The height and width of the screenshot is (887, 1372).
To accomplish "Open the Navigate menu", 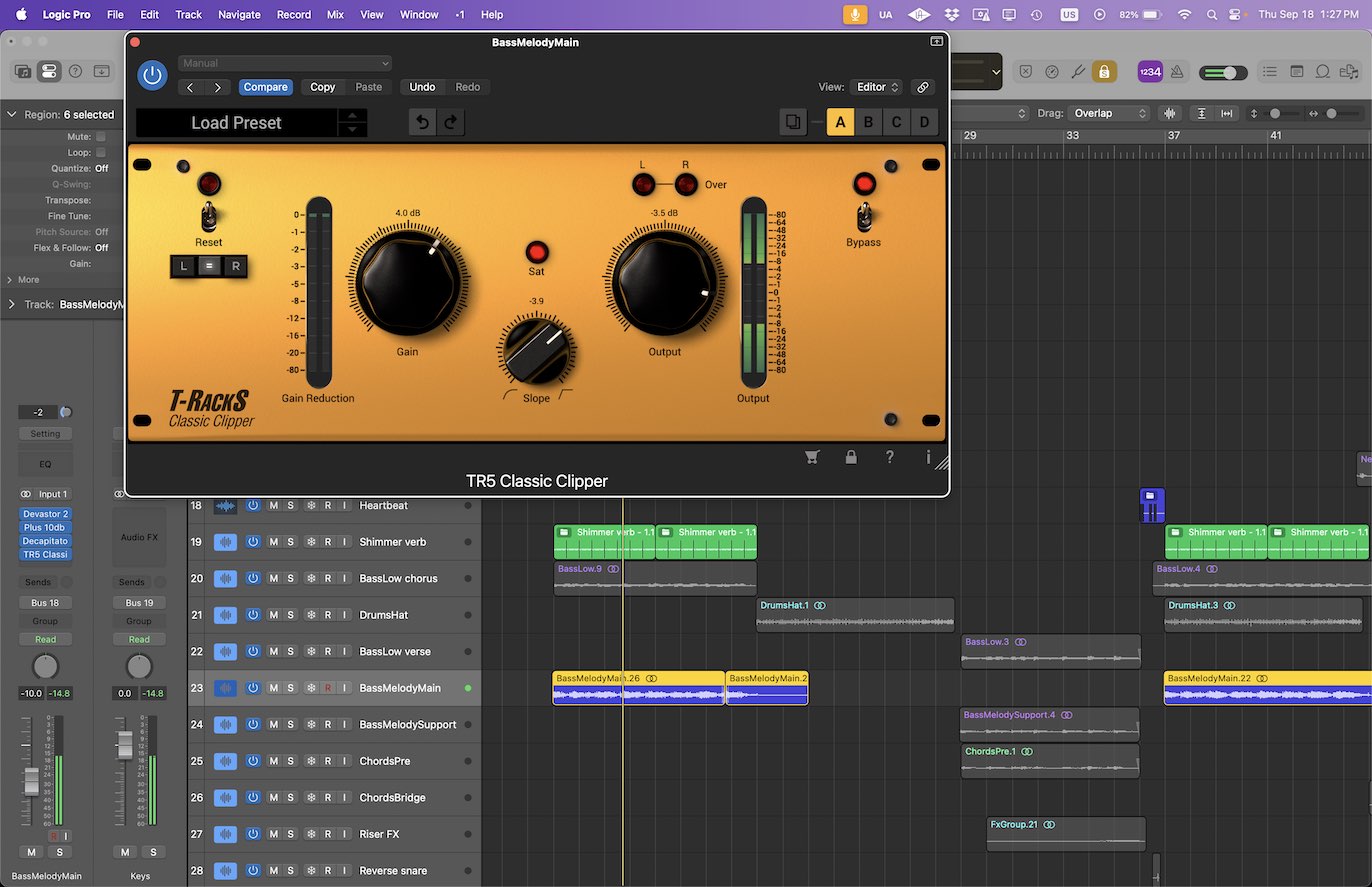I will [239, 15].
